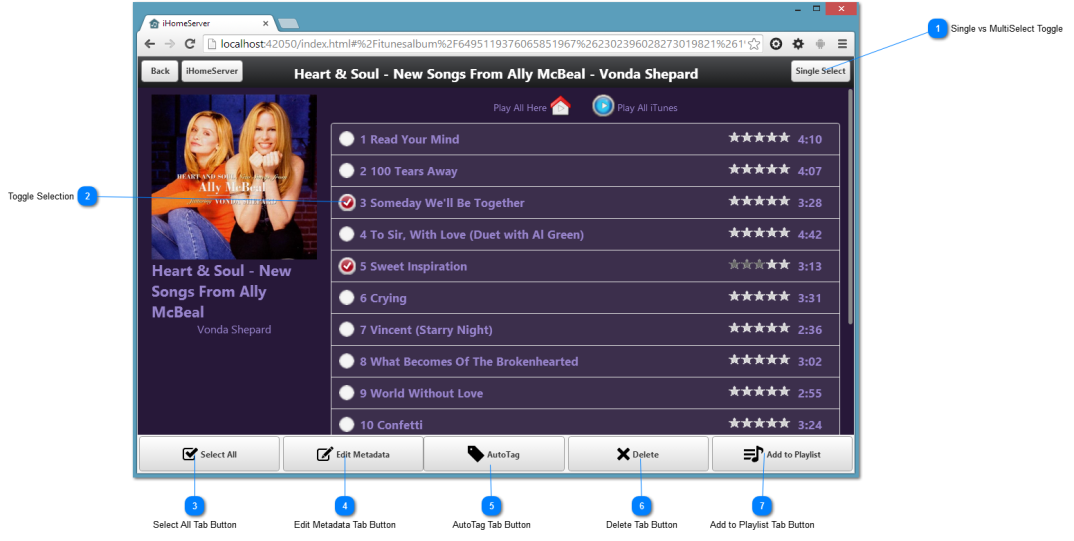
Task: Click the Select All checkmark icon
Action: click(190, 453)
